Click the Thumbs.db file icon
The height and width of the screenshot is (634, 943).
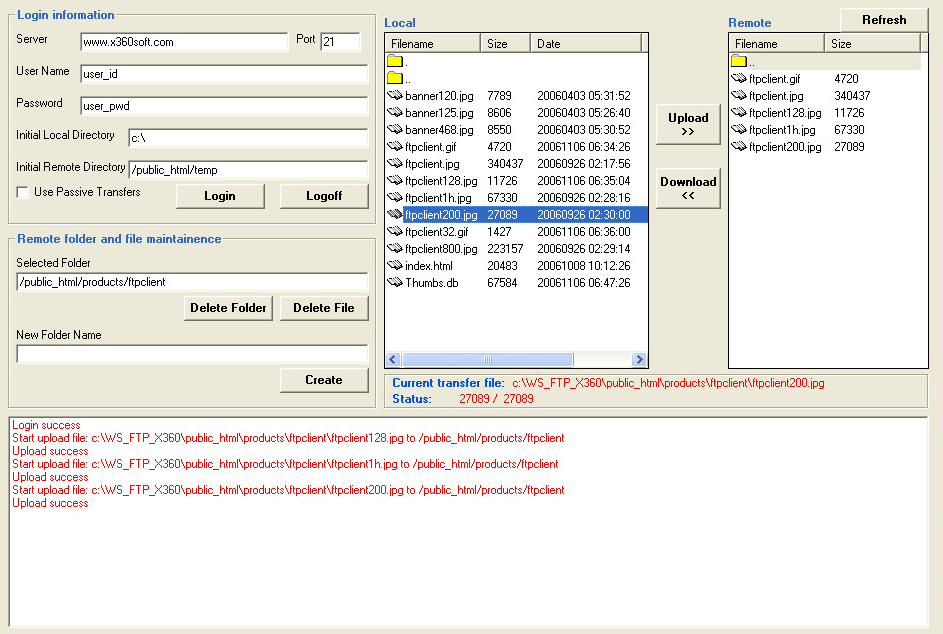point(394,283)
